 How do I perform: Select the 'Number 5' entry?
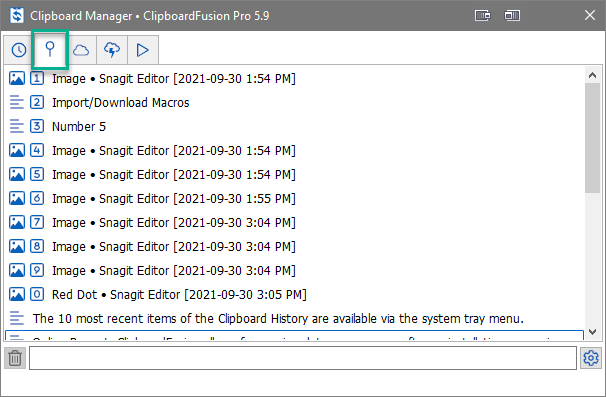coord(79,126)
